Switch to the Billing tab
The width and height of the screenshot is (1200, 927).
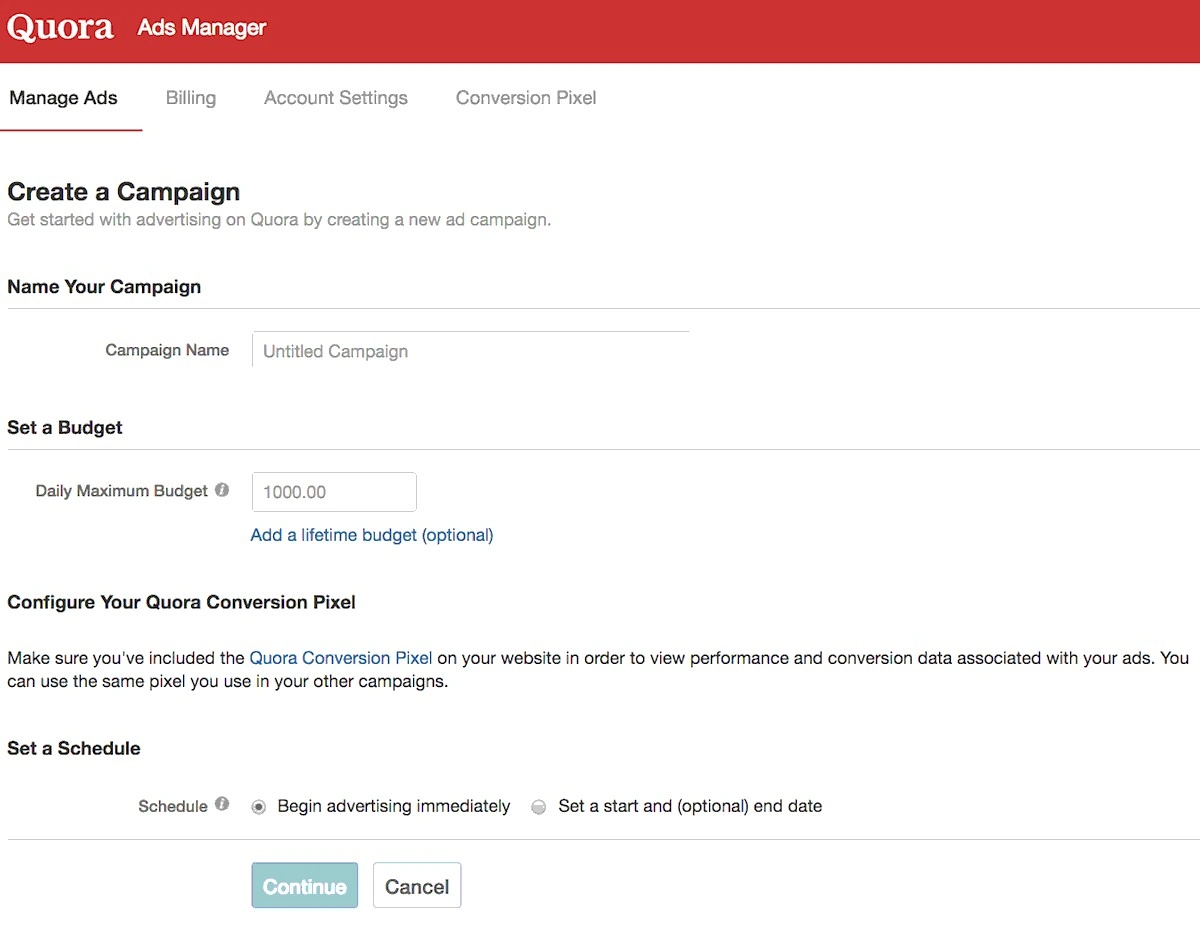(x=190, y=97)
